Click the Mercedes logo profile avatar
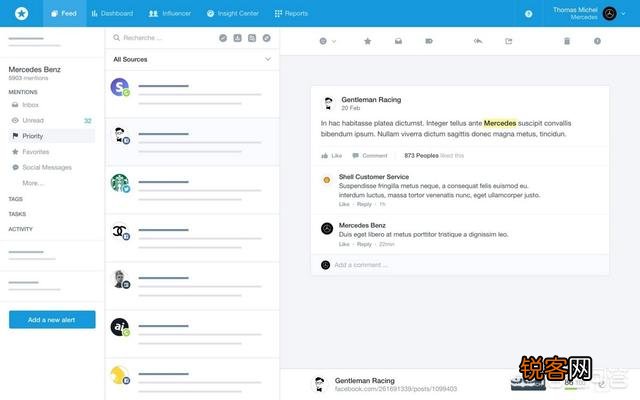Screen dimensions: 640x400 610,13
